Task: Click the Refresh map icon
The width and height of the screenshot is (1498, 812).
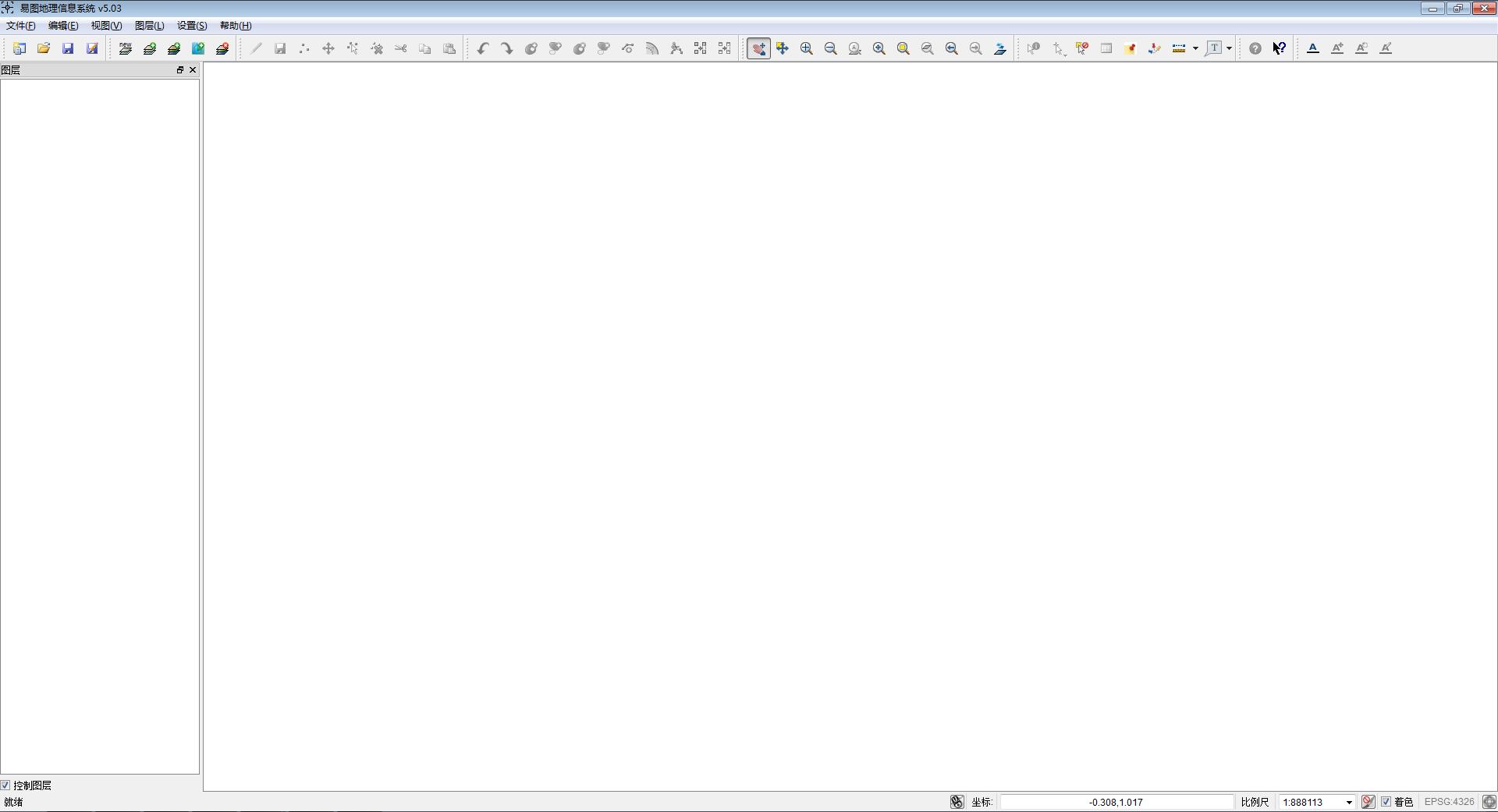Action: 1000,48
